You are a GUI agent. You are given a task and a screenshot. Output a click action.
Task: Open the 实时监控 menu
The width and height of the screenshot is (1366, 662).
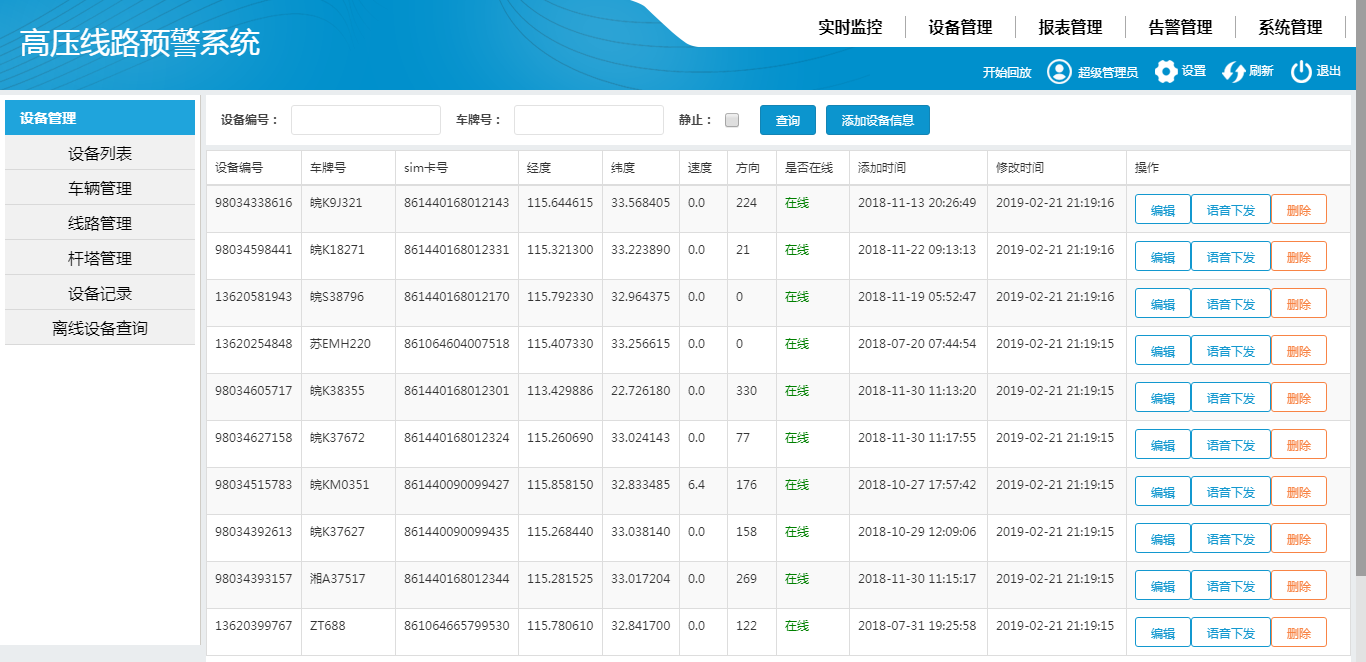coord(850,27)
